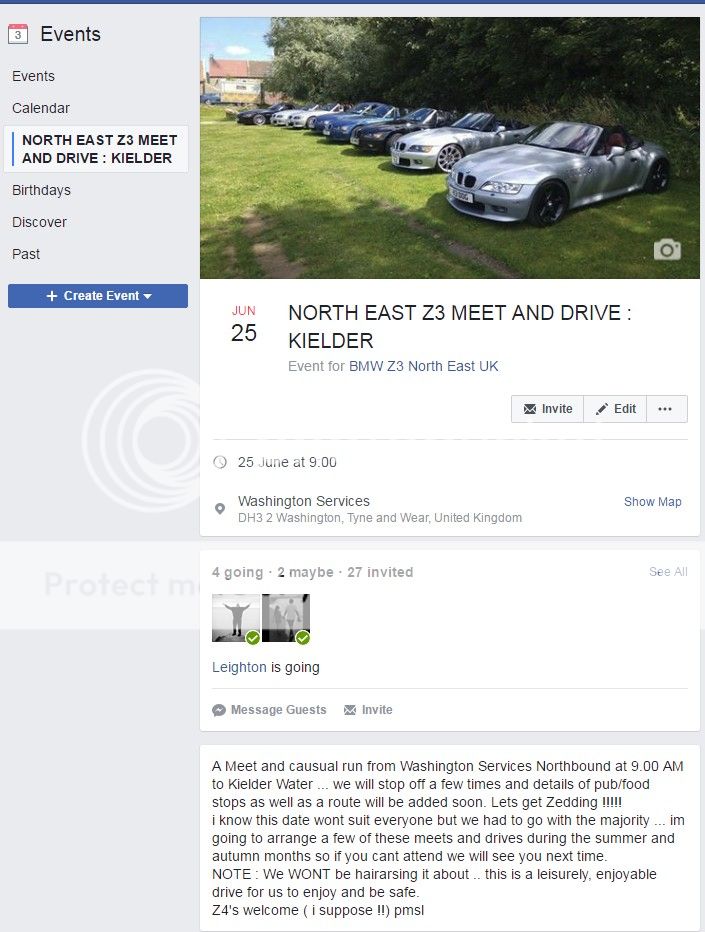Click Show Map link
This screenshot has width=705, height=932.
(x=653, y=502)
